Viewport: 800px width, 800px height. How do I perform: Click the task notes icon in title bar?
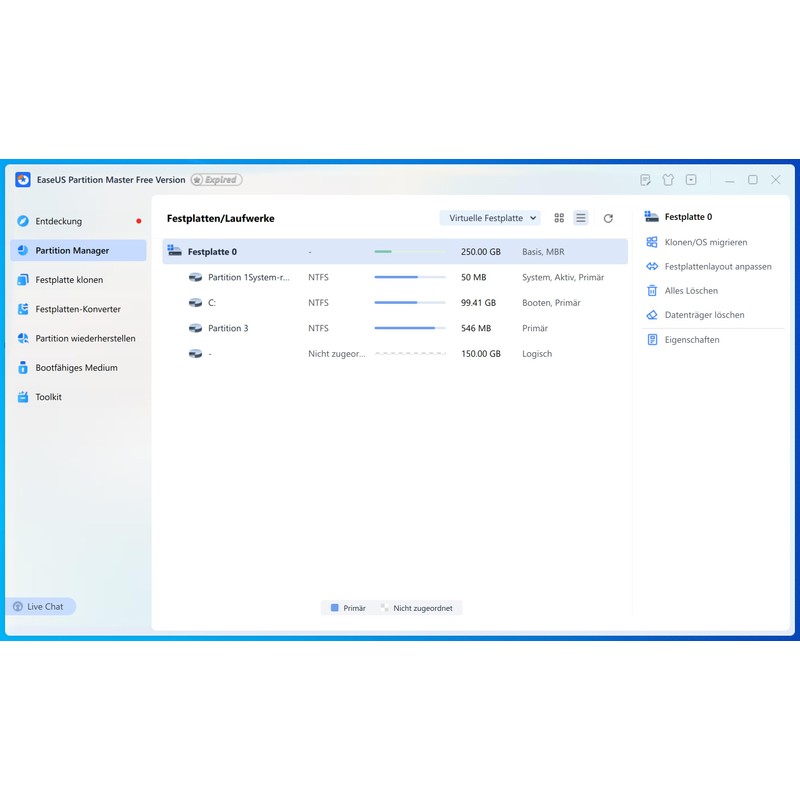click(645, 180)
